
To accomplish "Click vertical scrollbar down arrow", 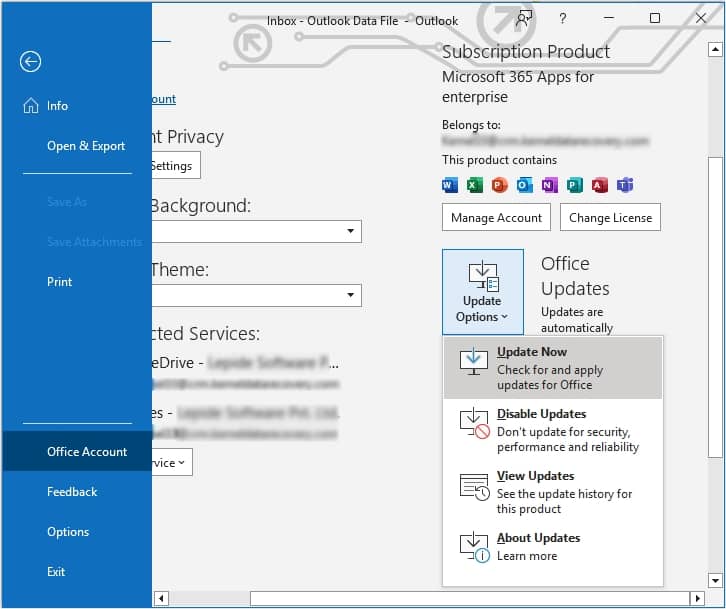I will coord(715,580).
